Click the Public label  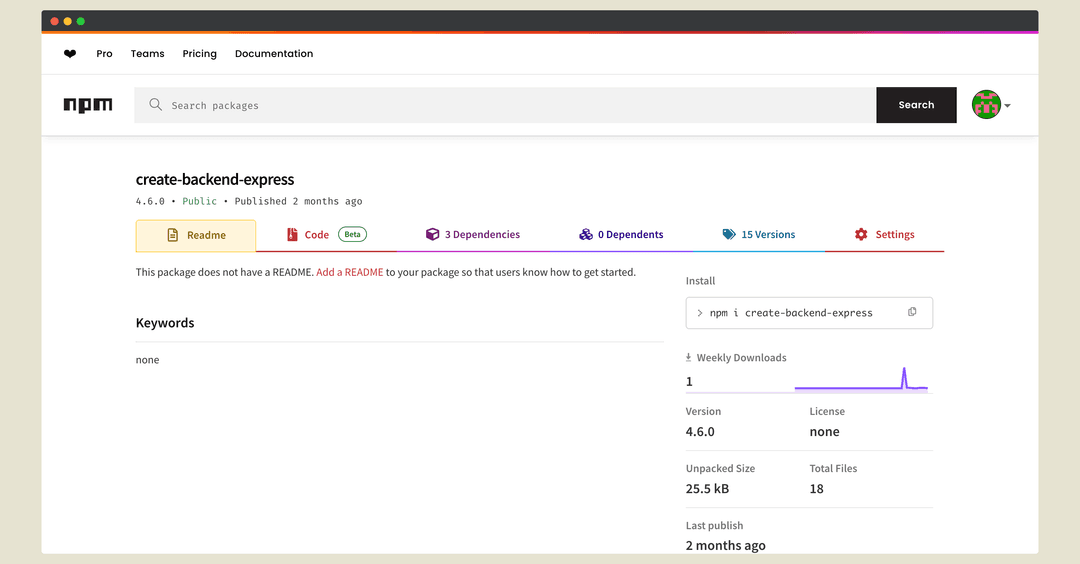click(x=199, y=201)
